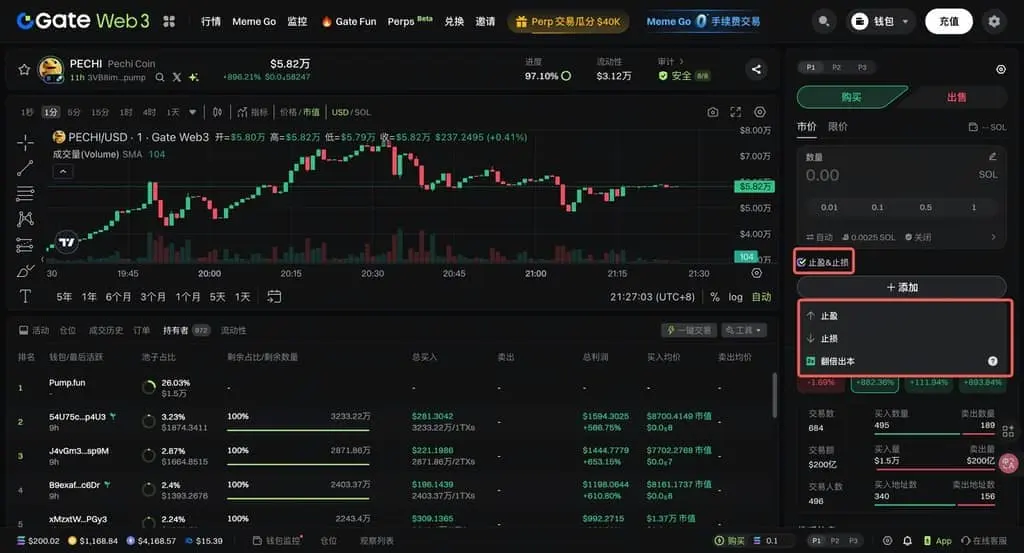This screenshot has width=1024, height=553.
Task: Open the settings gear in the top right
Action: click(x=994, y=22)
